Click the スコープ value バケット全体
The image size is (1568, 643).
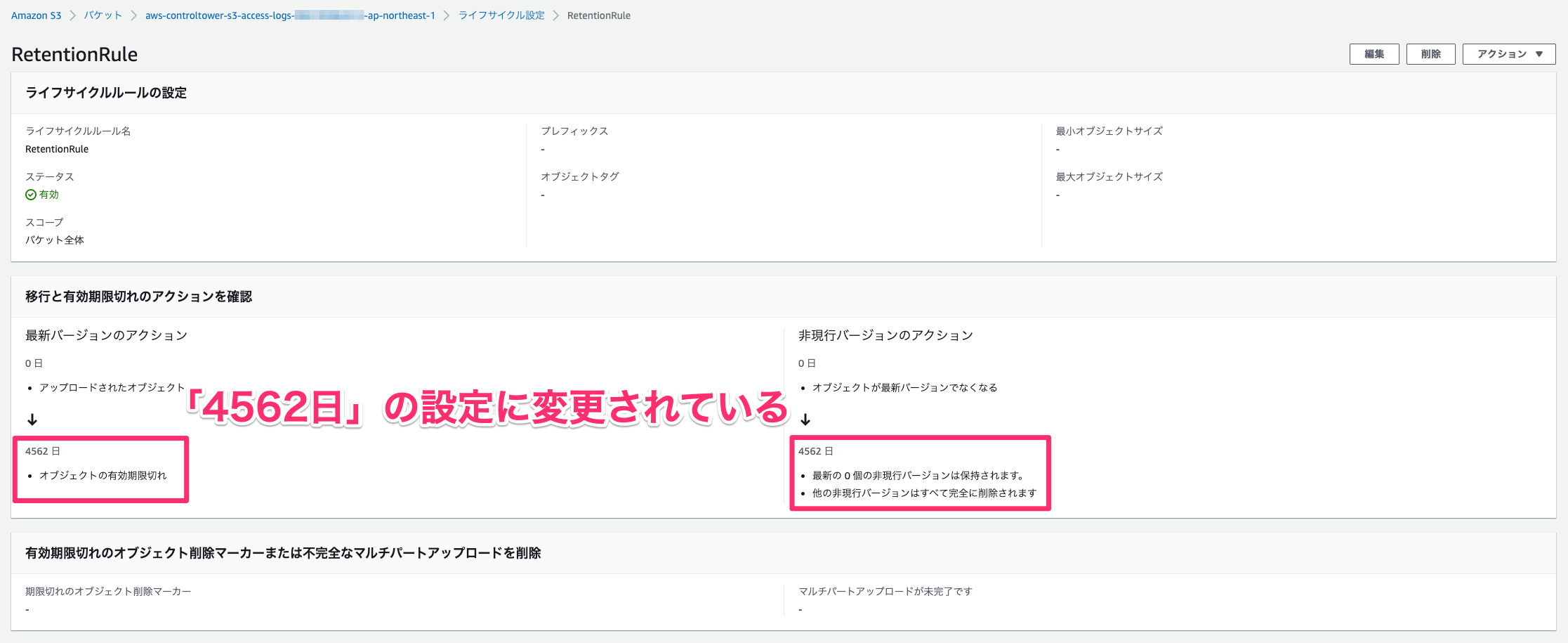53,240
